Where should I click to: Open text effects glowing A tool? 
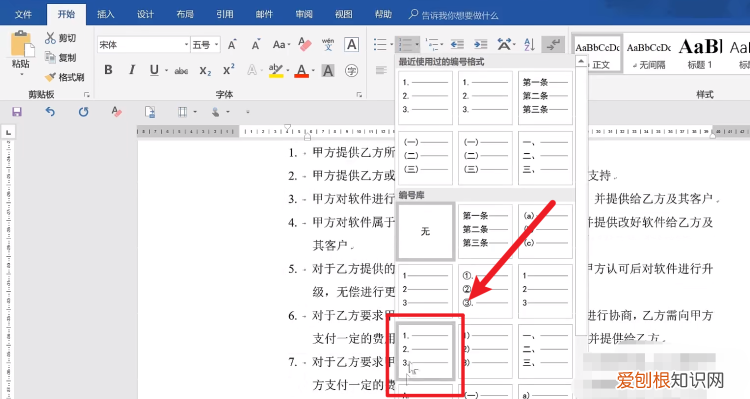coord(252,70)
